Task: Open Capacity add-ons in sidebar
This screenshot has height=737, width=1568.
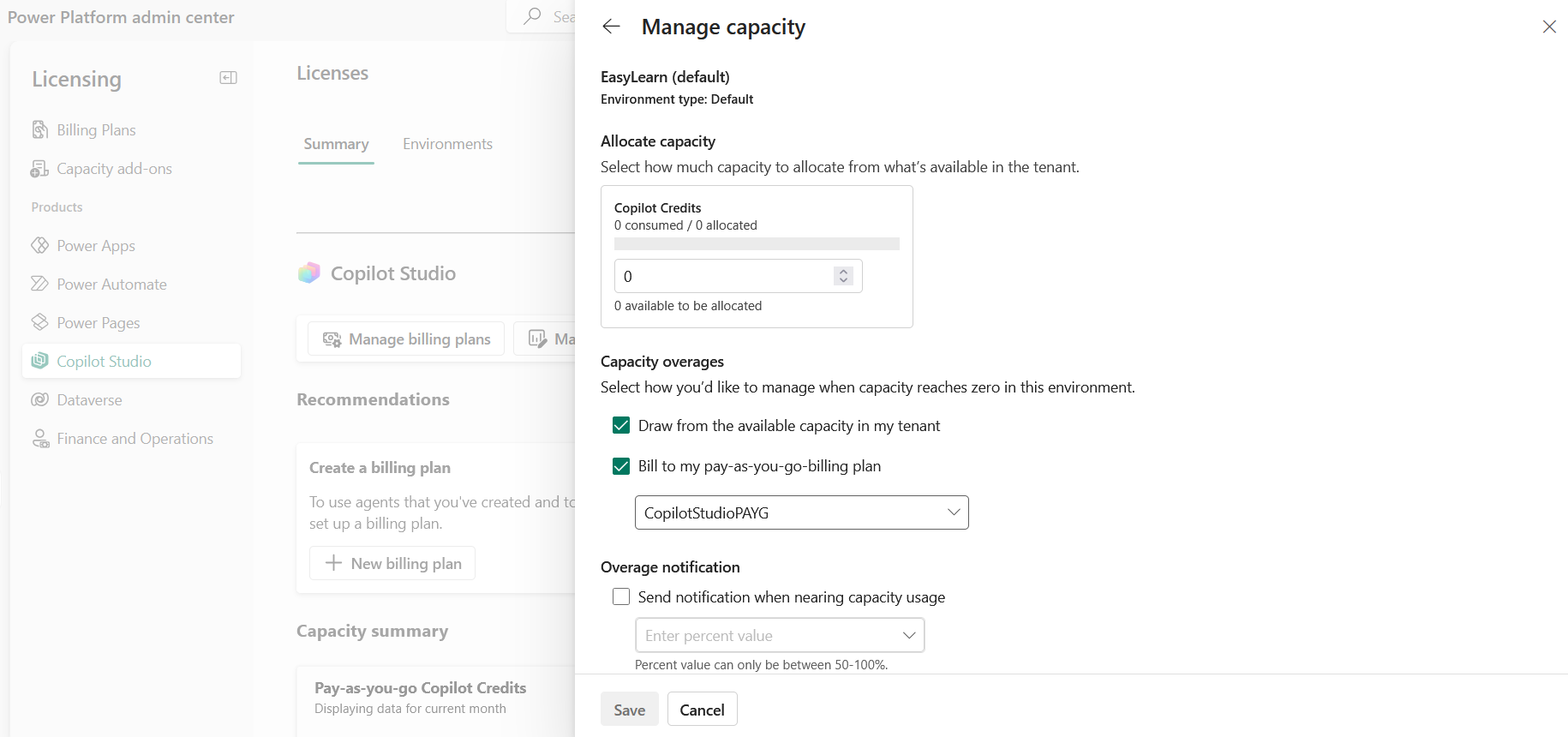Action: (114, 169)
